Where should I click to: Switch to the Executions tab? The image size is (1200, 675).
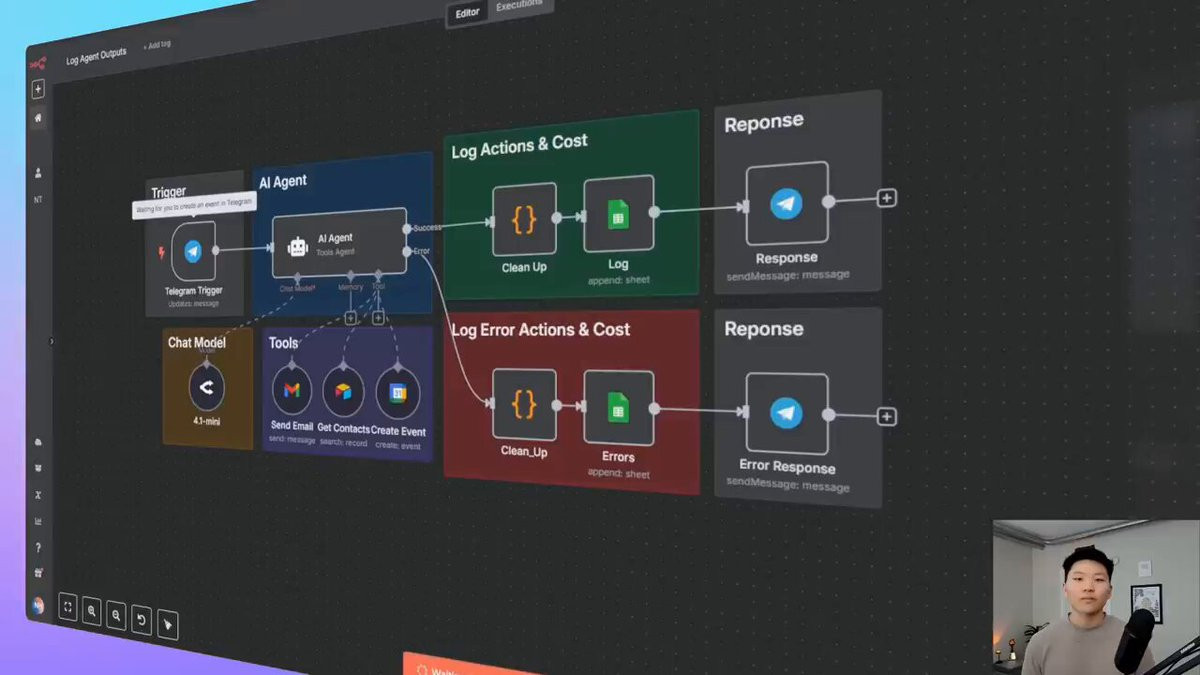(x=520, y=5)
